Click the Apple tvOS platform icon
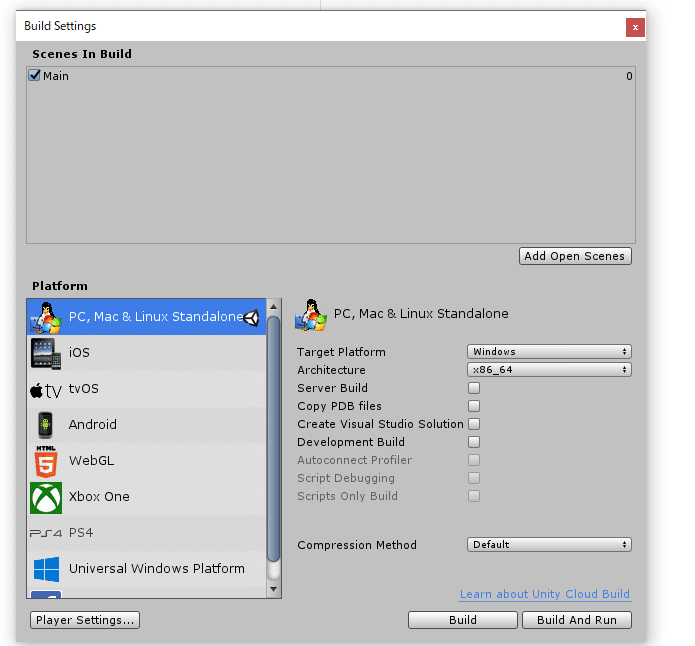This screenshot has height=646, width=695. click(x=46, y=390)
